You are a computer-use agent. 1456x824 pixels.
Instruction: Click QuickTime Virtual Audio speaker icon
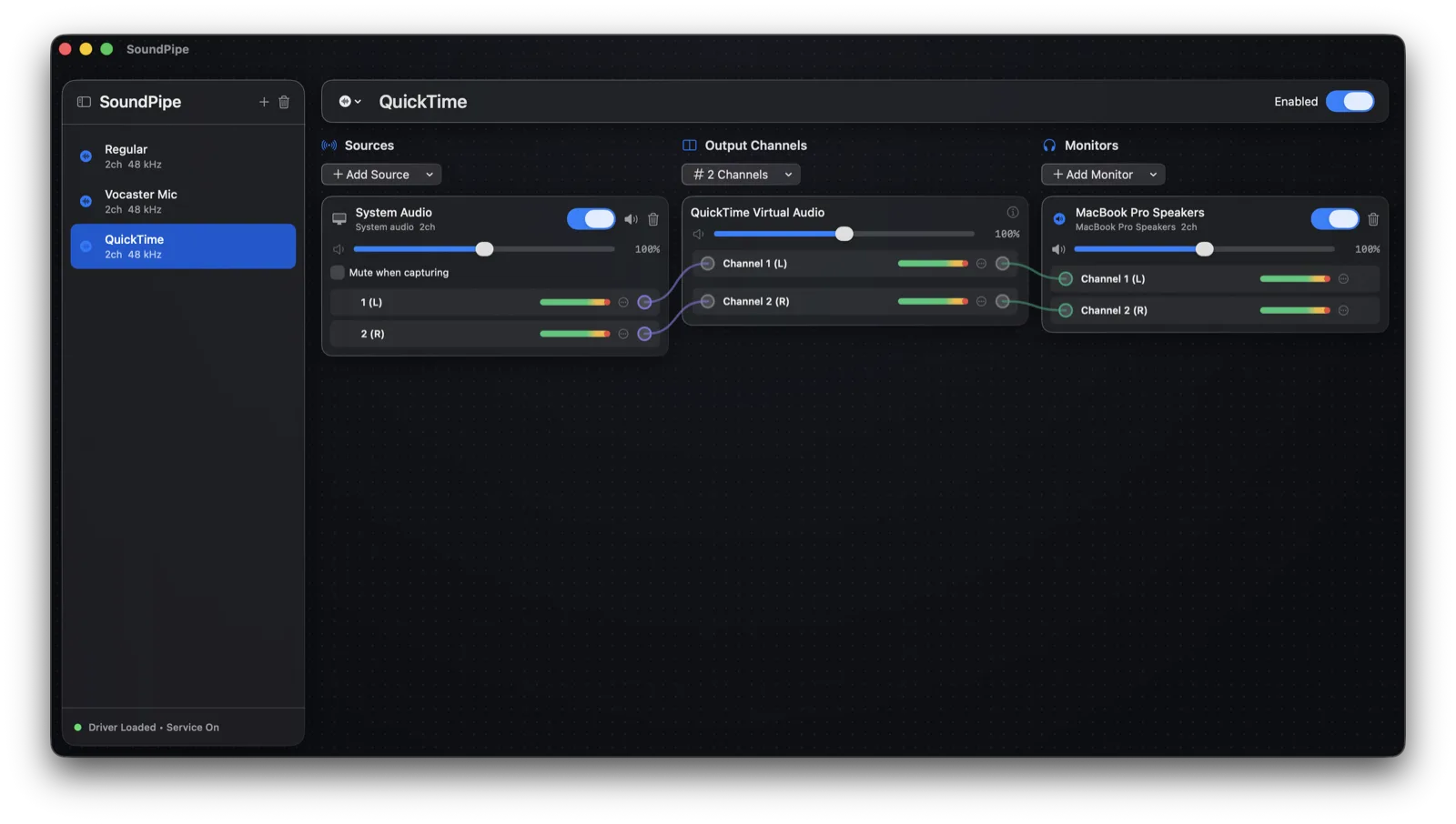click(x=699, y=234)
